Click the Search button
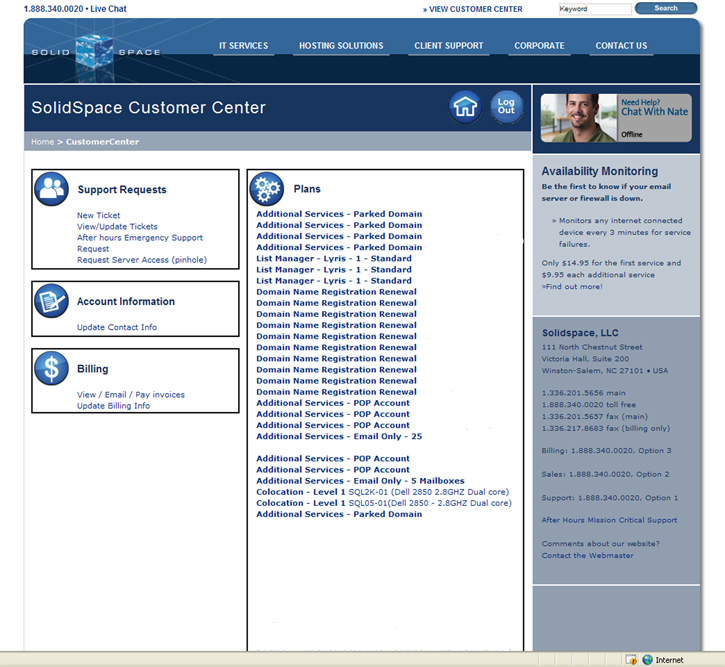The width and height of the screenshot is (725, 667). (x=666, y=8)
